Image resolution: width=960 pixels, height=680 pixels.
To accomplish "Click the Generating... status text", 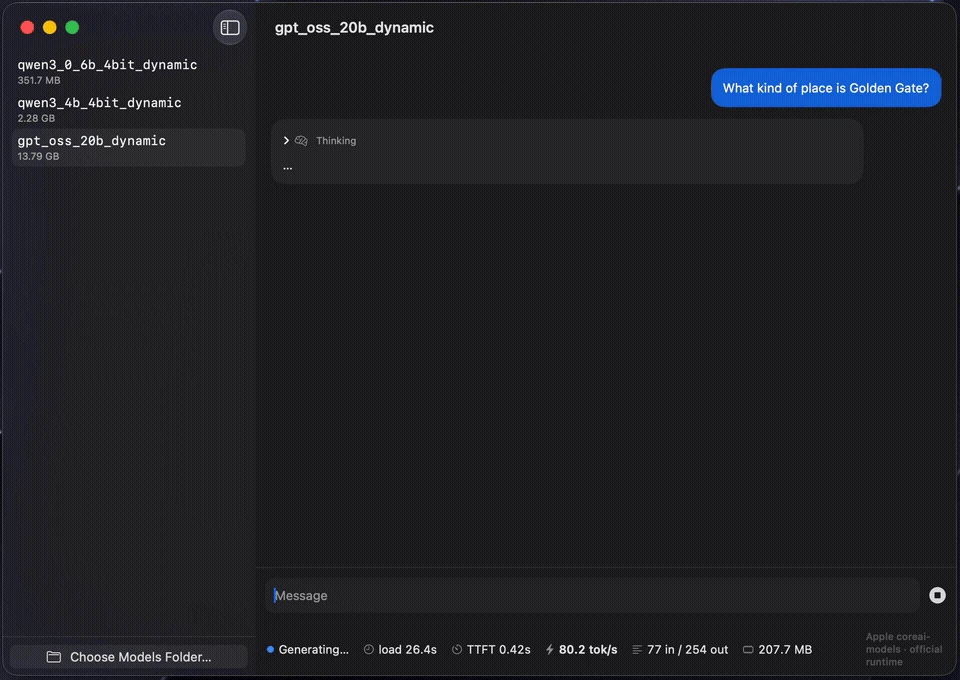I will pyautogui.click(x=313, y=649).
